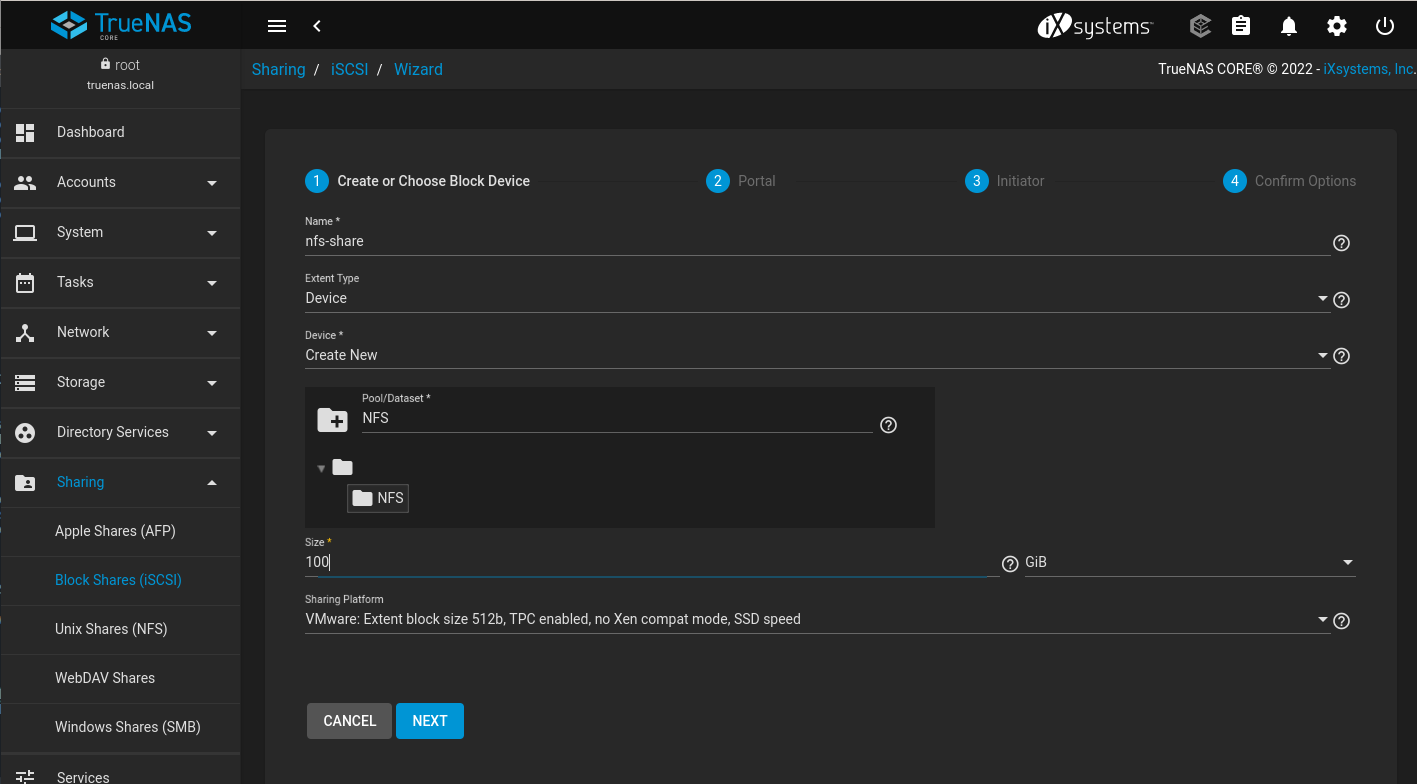Open help for the Name field
Viewport: 1417px width, 784px height.
coord(1342,243)
